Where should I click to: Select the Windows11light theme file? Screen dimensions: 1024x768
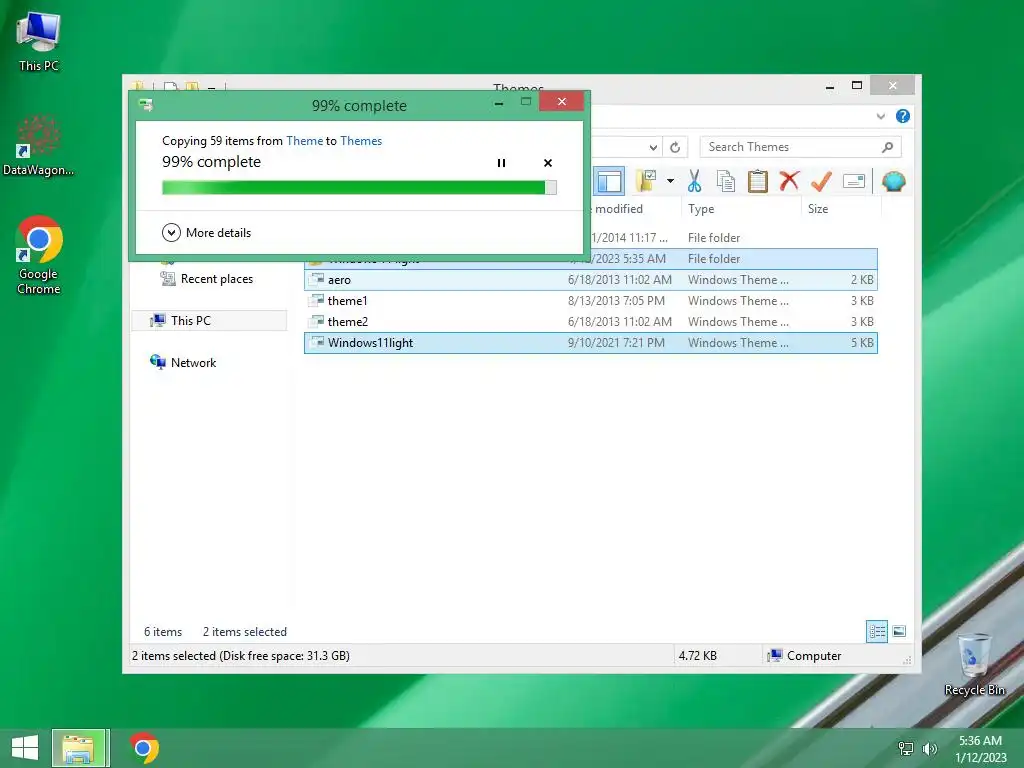point(590,343)
